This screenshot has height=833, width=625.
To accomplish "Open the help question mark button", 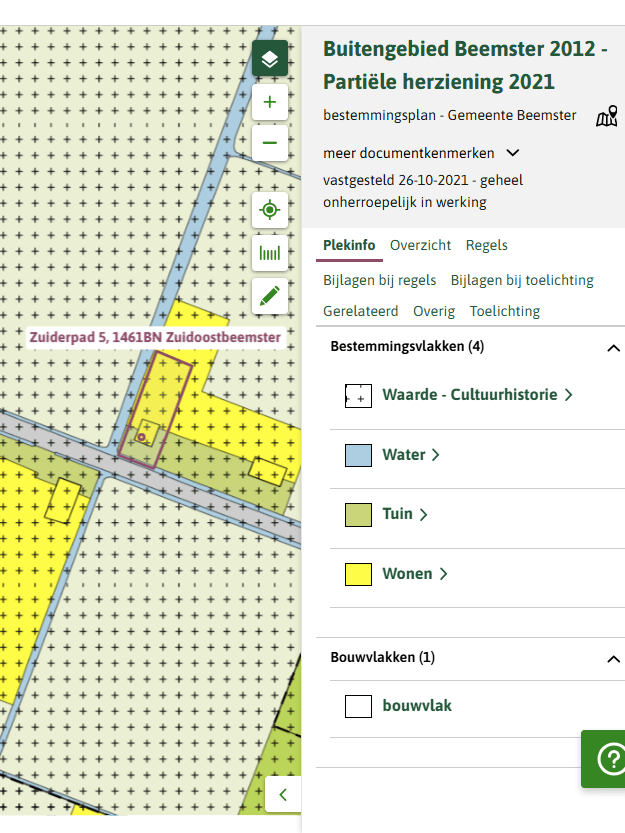I will click(x=608, y=759).
